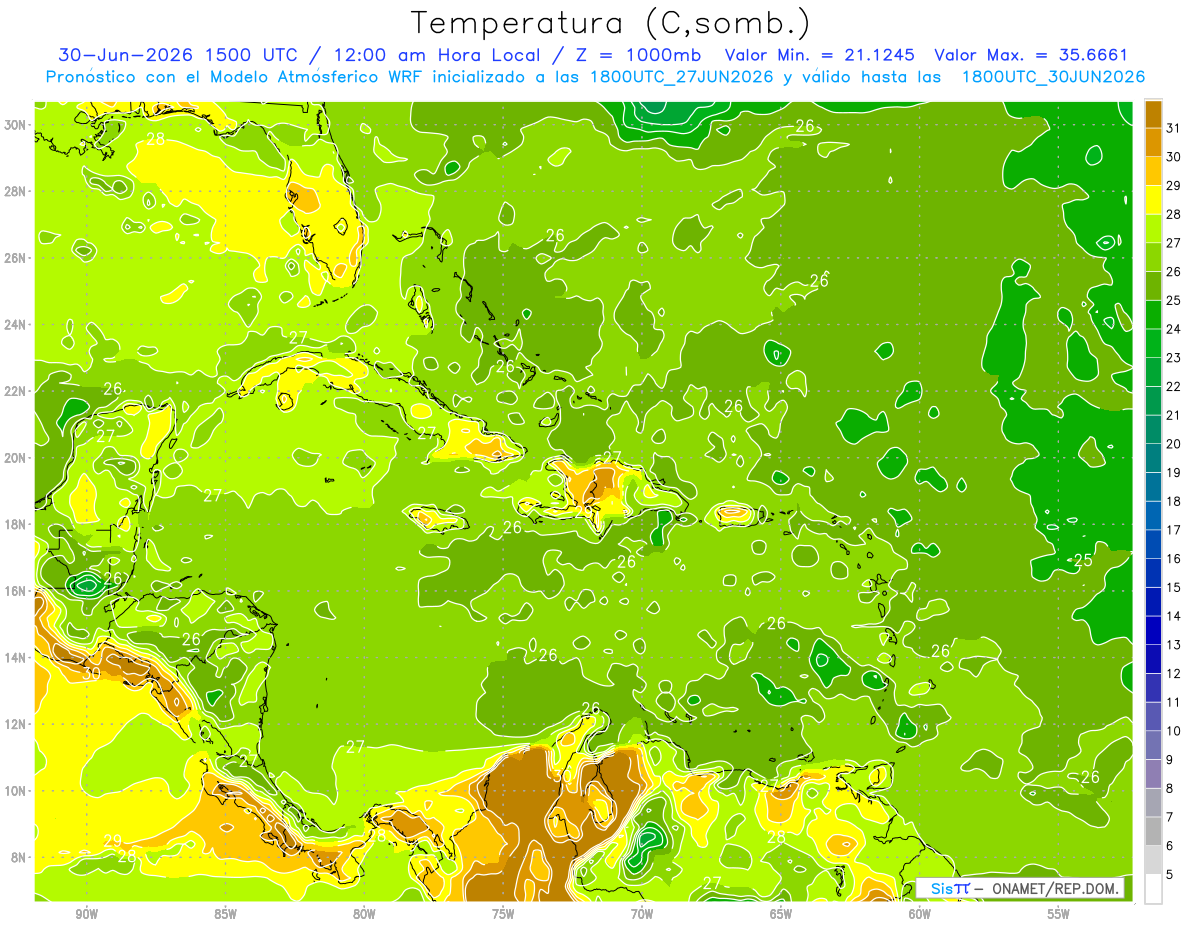Click the '1800UTC_30JUN2026' valid-until time
Image resolution: width=1200 pixels, height=927 pixels.
(1053, 77)
